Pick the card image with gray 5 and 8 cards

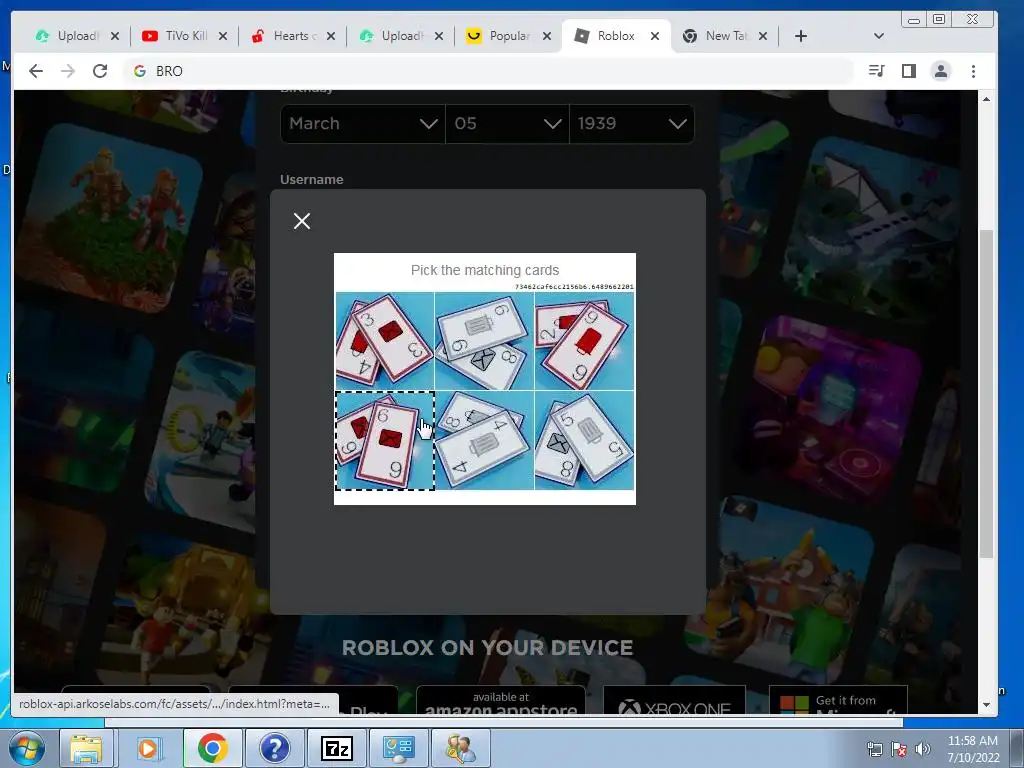click(584, 440)
